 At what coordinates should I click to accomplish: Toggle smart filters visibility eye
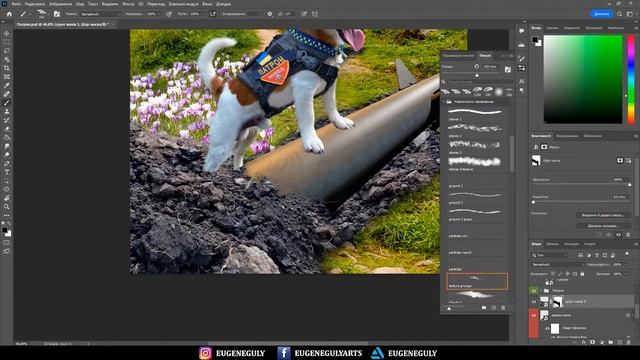pos(547,328)
